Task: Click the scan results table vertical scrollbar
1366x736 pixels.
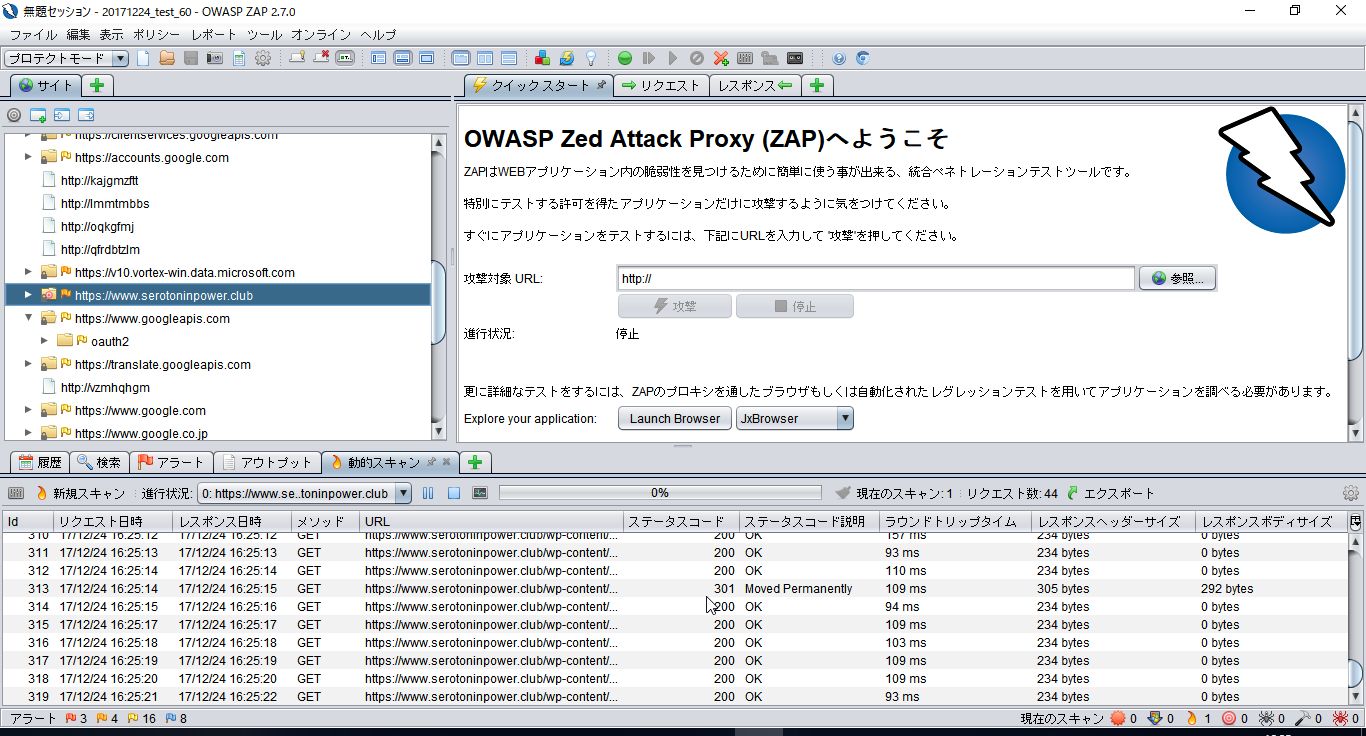Action: [1355, 620]
